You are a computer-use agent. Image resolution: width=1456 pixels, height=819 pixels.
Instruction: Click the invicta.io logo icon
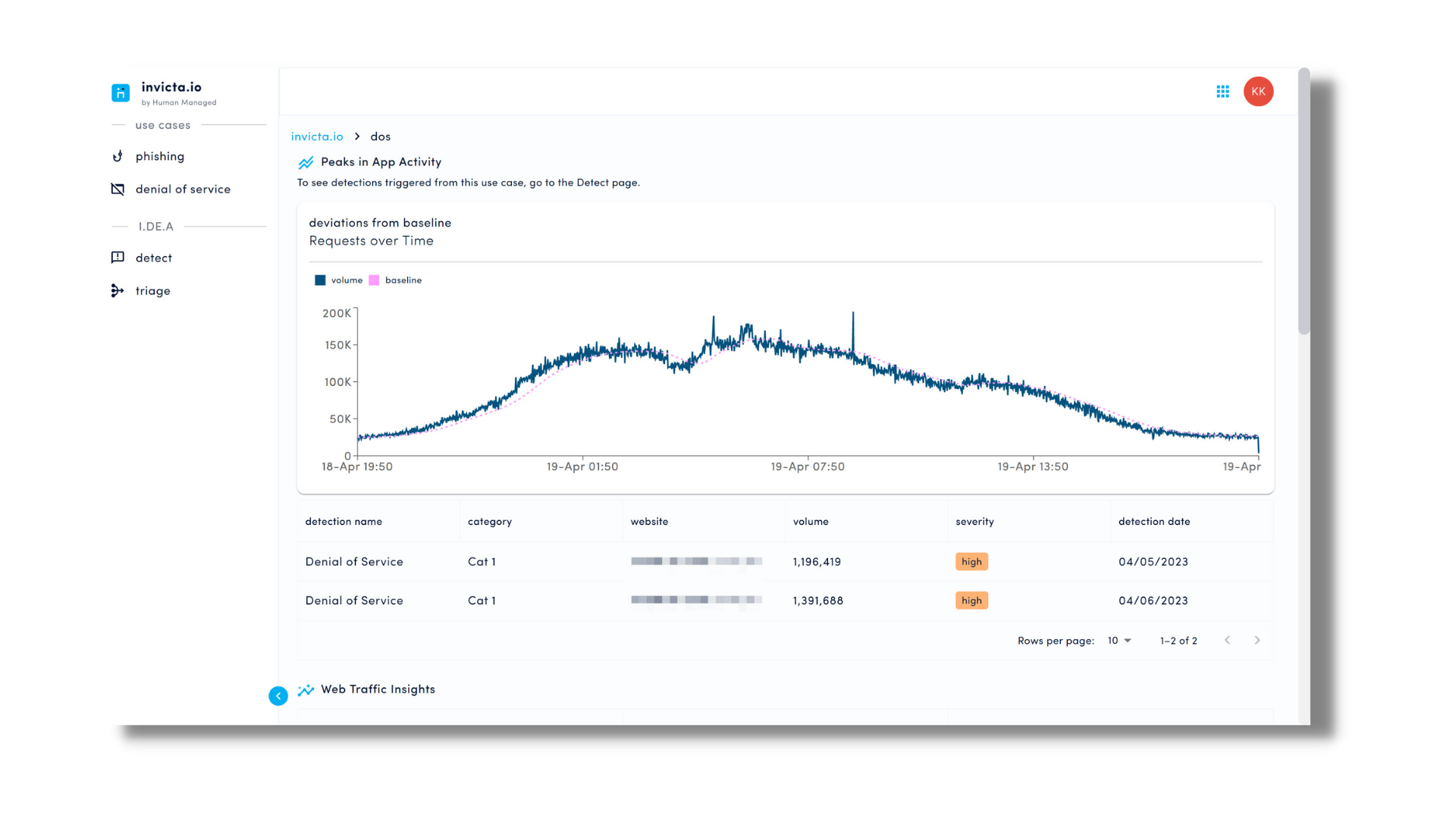(x=121, y=93)
